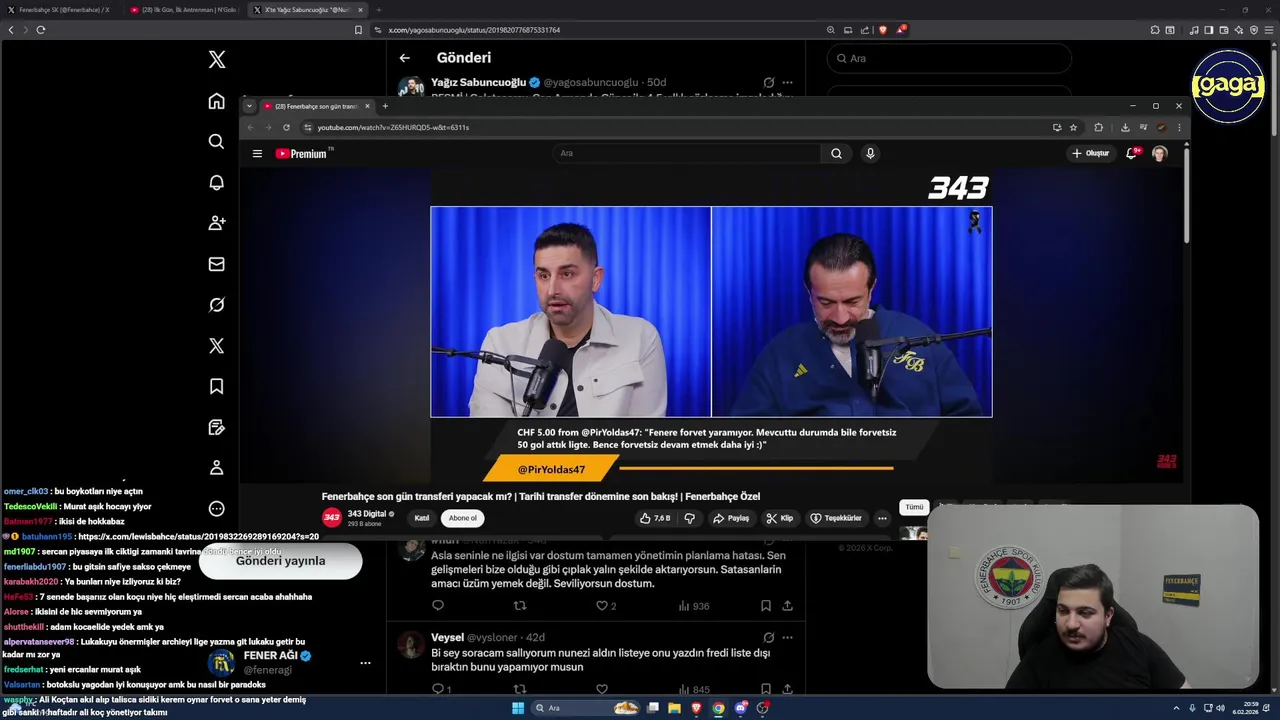Bookmark the YouTube page with star
Viewport: 1280px width, 720px height.
click(x=1073, y=127)
